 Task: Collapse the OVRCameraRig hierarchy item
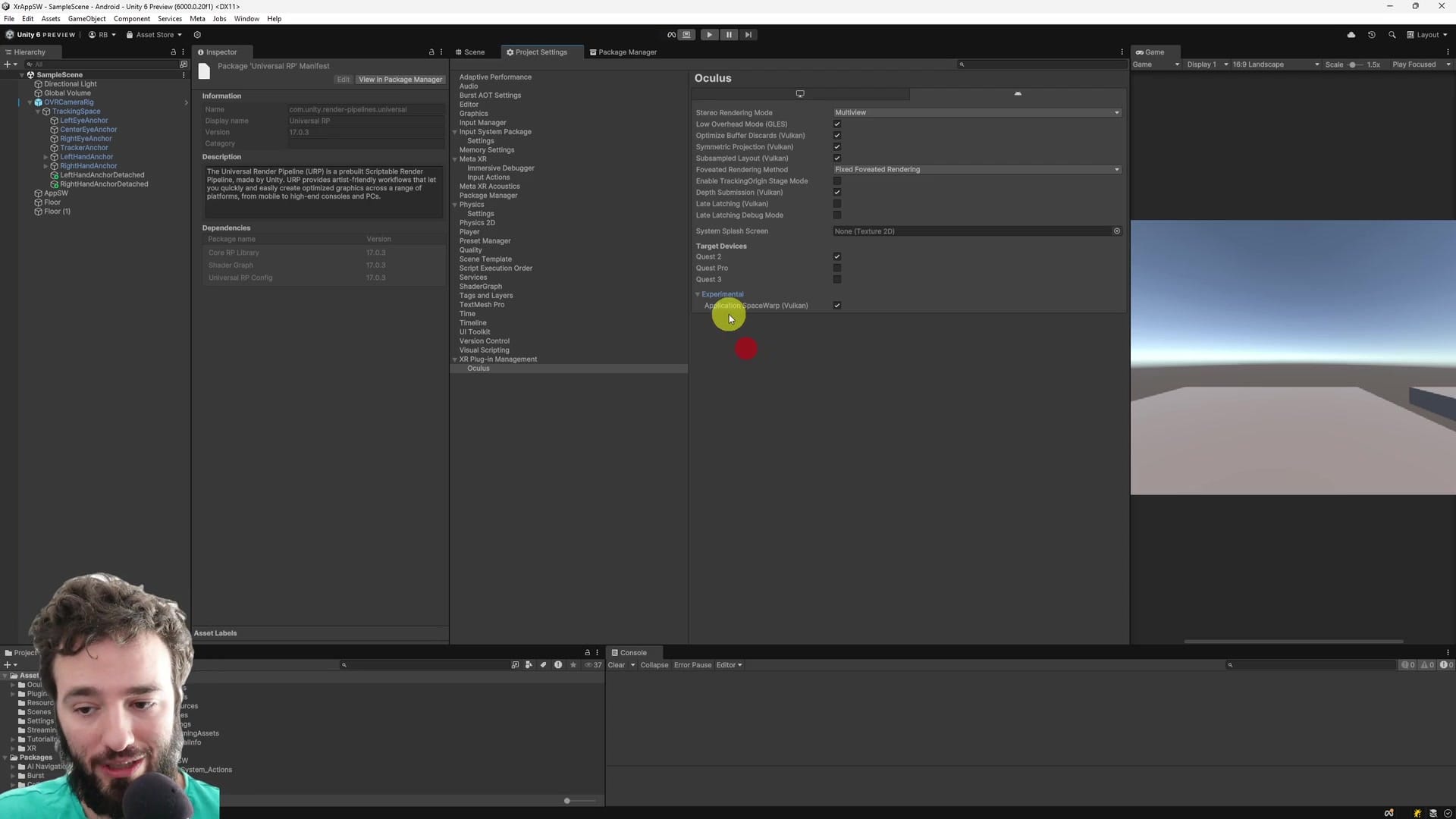pyautogui.click(x=29, y=102)
